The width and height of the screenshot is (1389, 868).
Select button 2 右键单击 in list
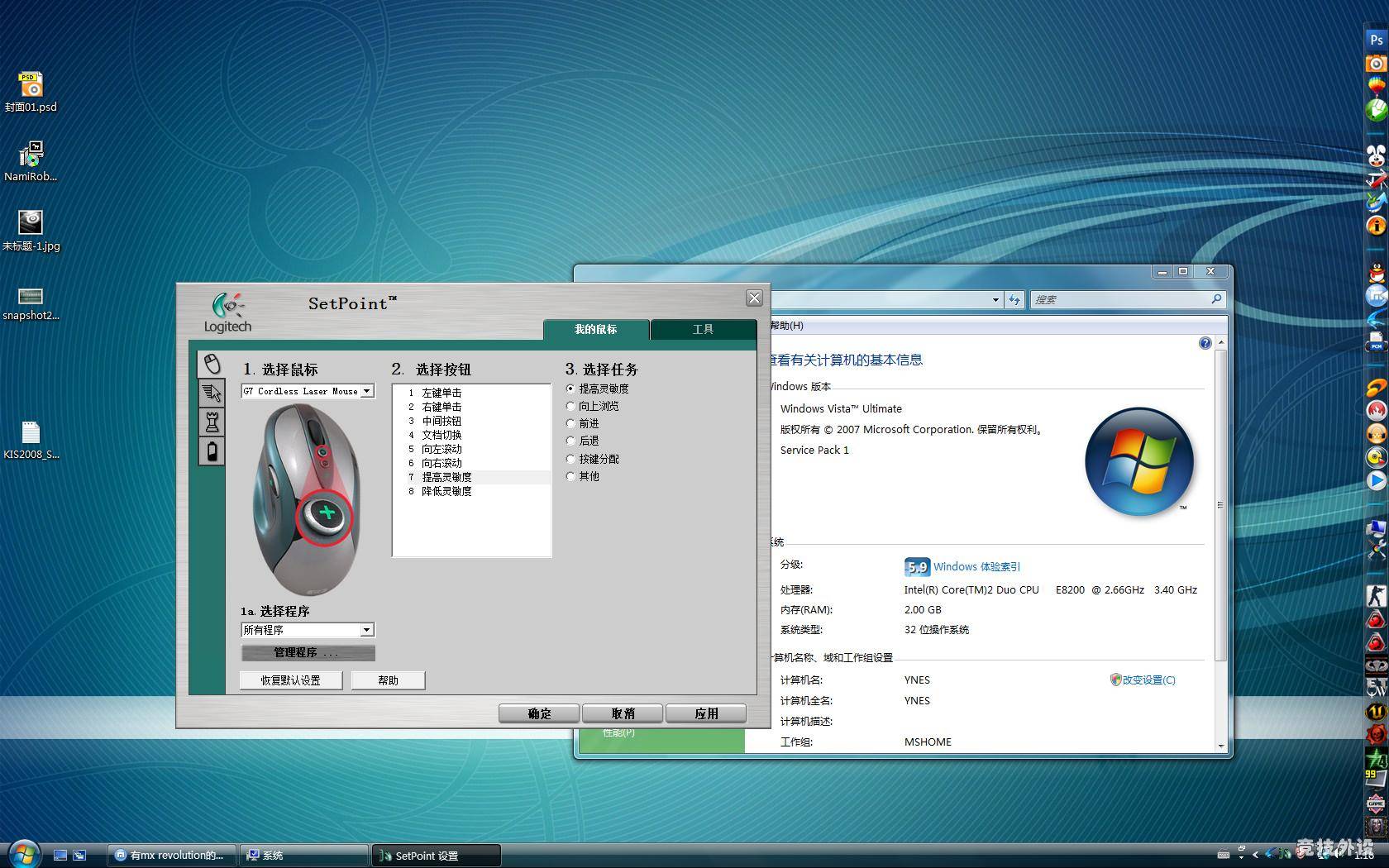tap(471, 407)
